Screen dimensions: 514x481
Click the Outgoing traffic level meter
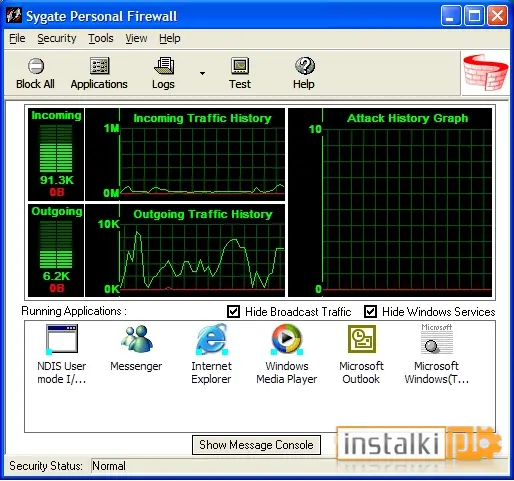tap(56, 244)
